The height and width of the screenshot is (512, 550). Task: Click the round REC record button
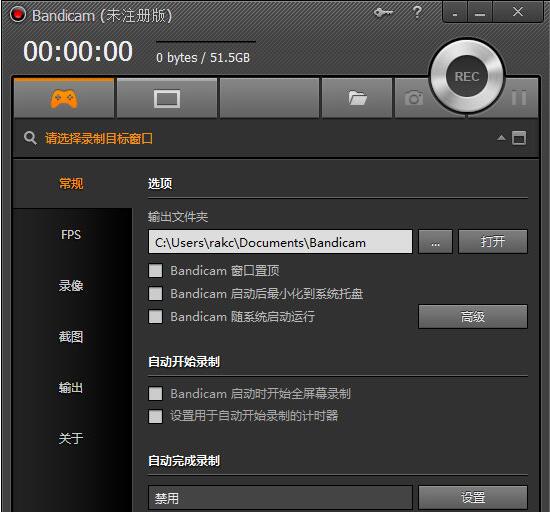pyautogui.click(x=467, y=76)
